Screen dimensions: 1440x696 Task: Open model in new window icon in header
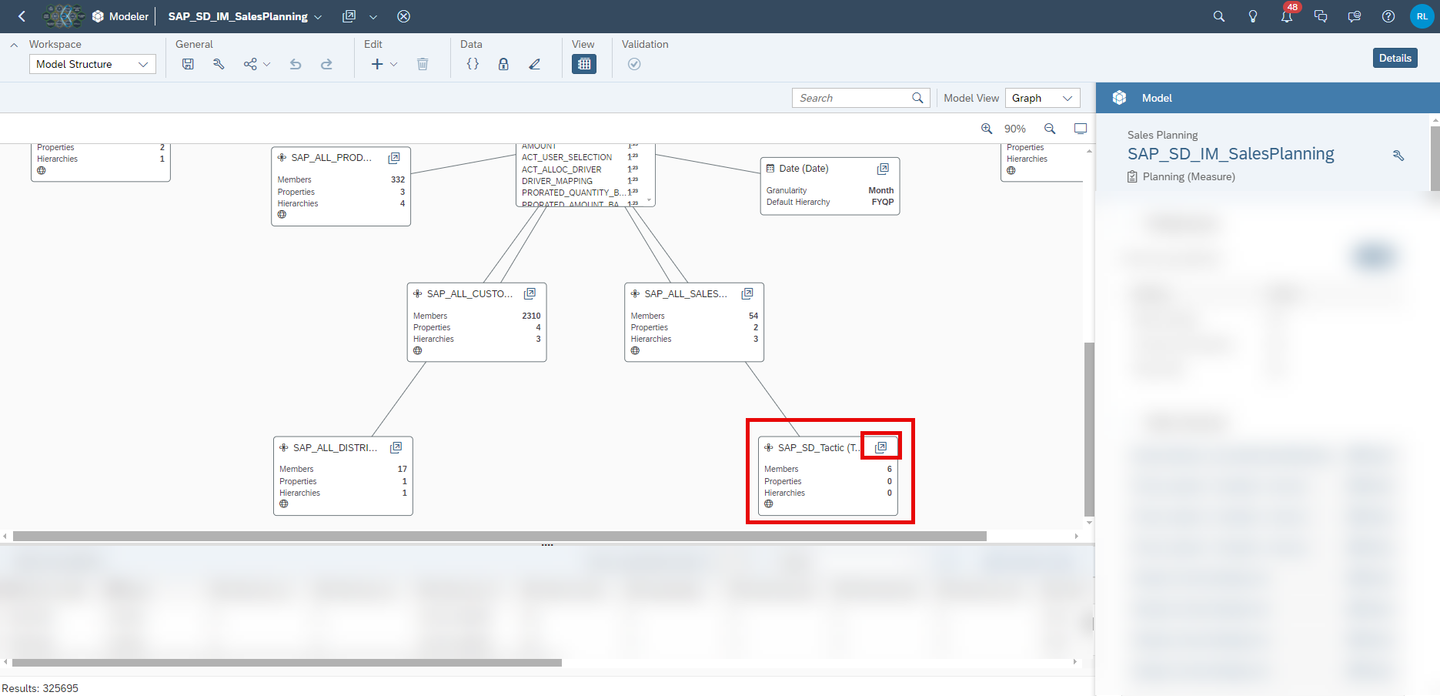click(349, 16)
